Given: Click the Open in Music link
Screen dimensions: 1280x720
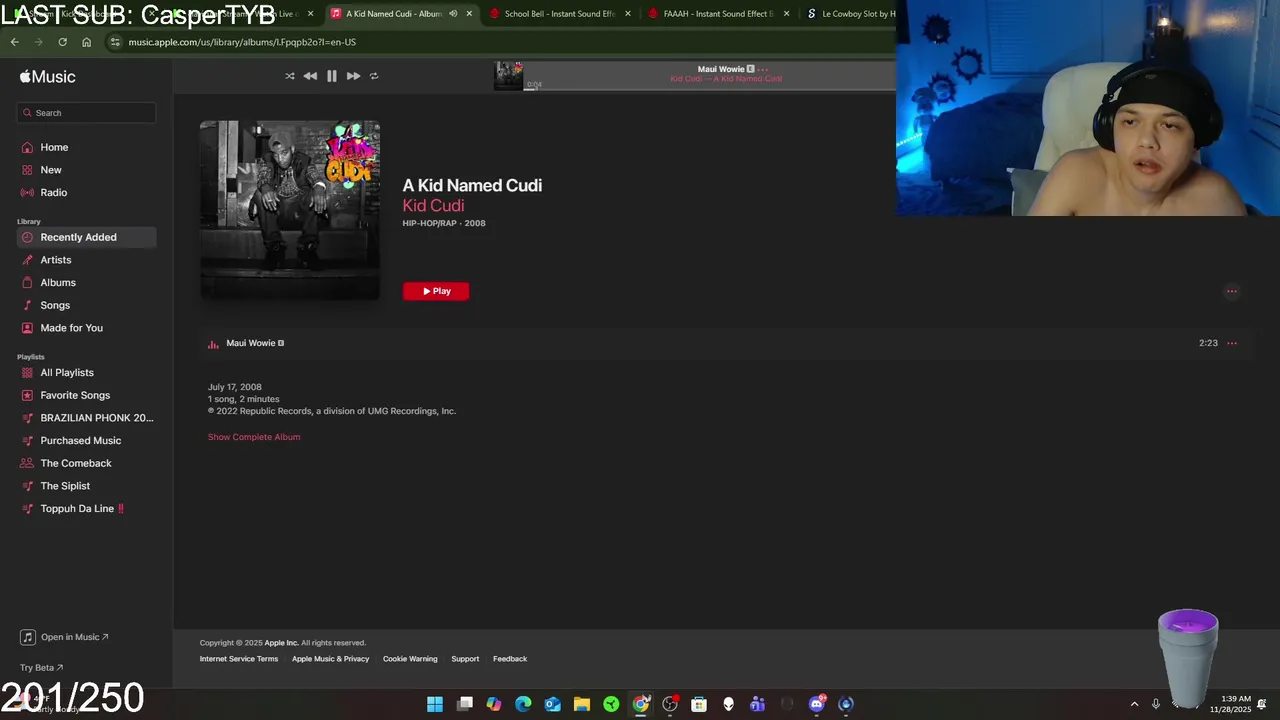Looking at the screenshot, I should tap(66, 637).
